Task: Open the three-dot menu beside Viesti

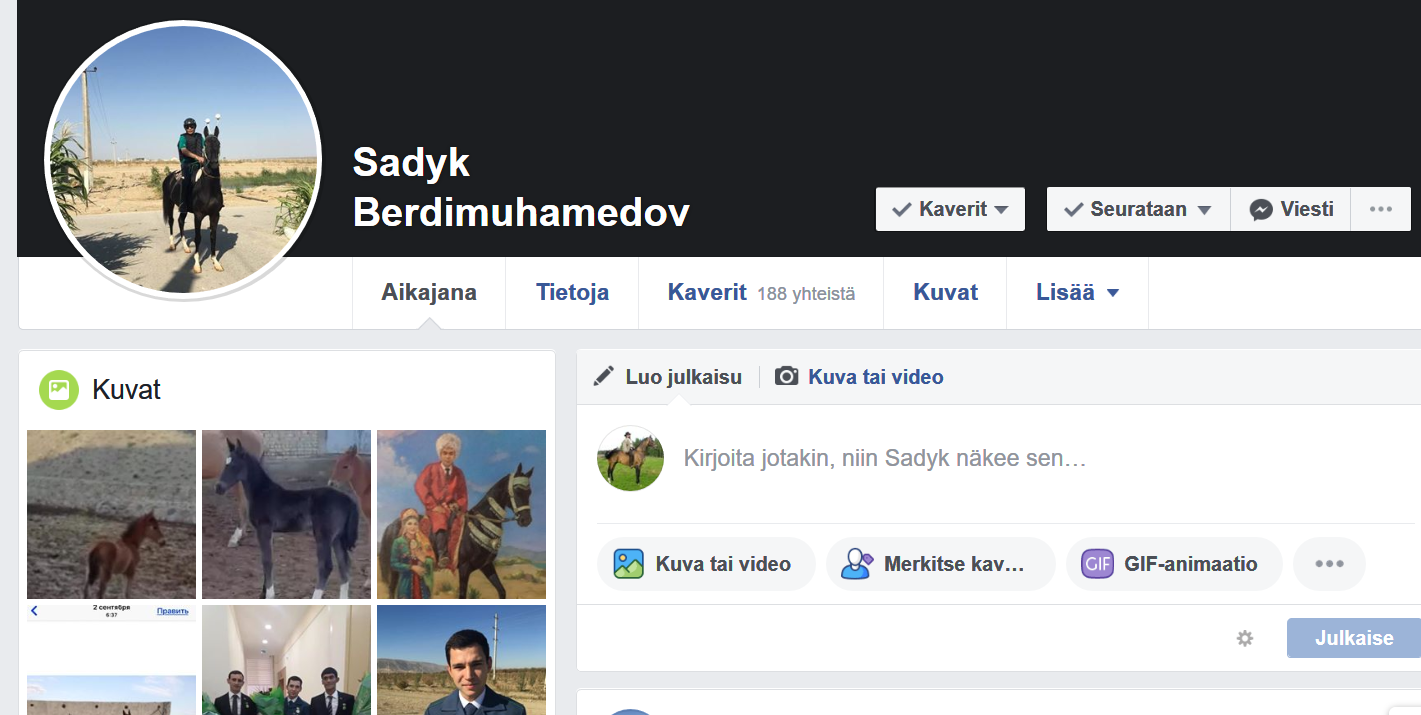Action: [1381, 209]
